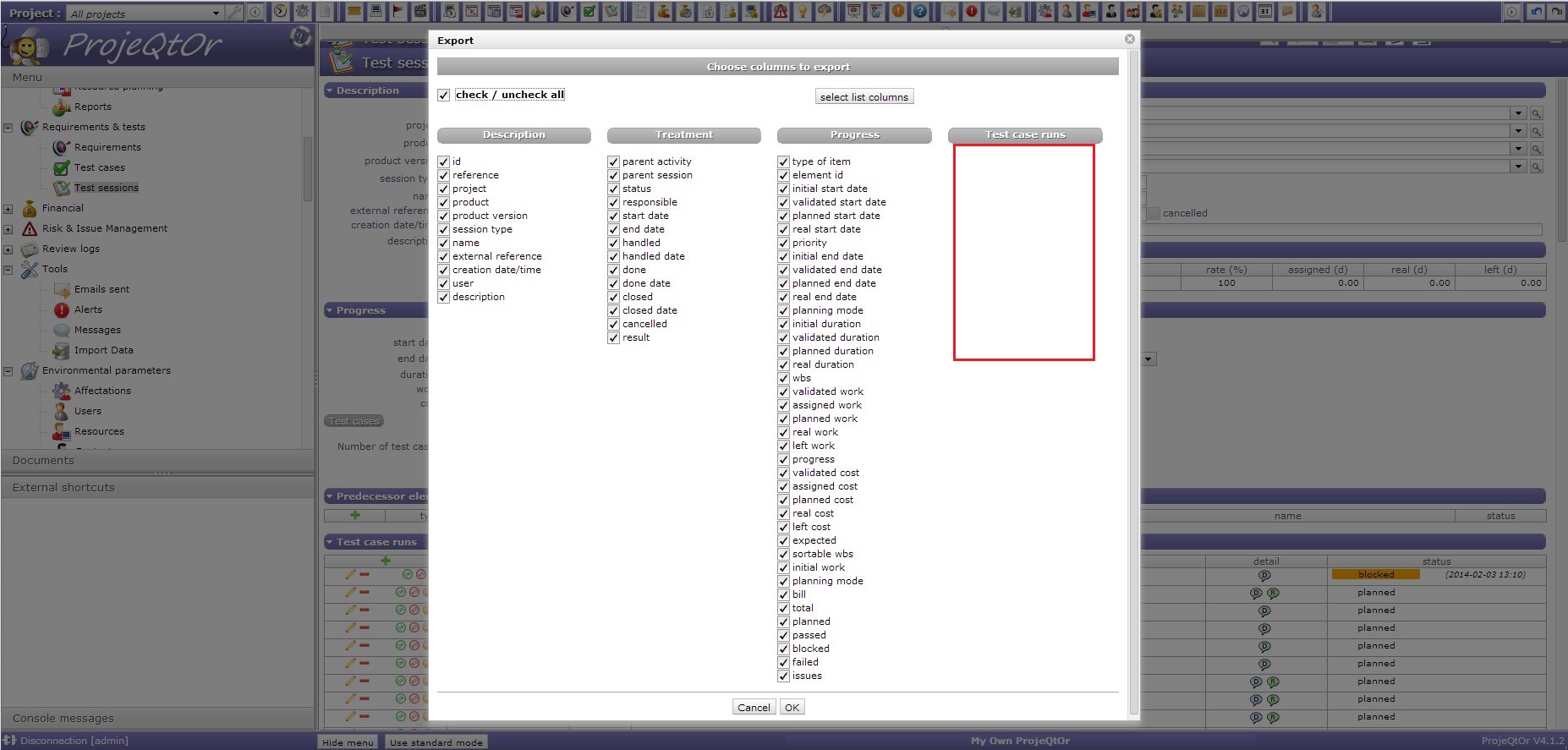The width and height of the screenshot is (1568, 750).
Task: Click the Requirements target icon in menu tree
Action: pos(61,147)
